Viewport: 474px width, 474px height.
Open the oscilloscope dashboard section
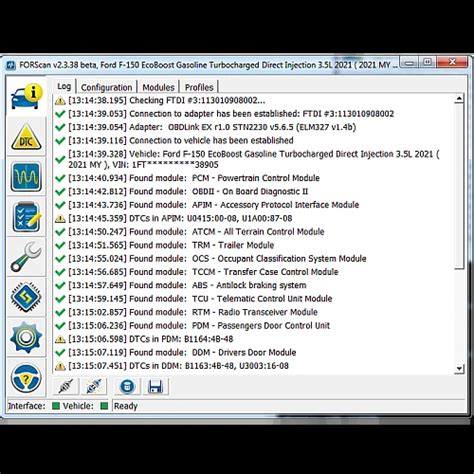point(26,177)
